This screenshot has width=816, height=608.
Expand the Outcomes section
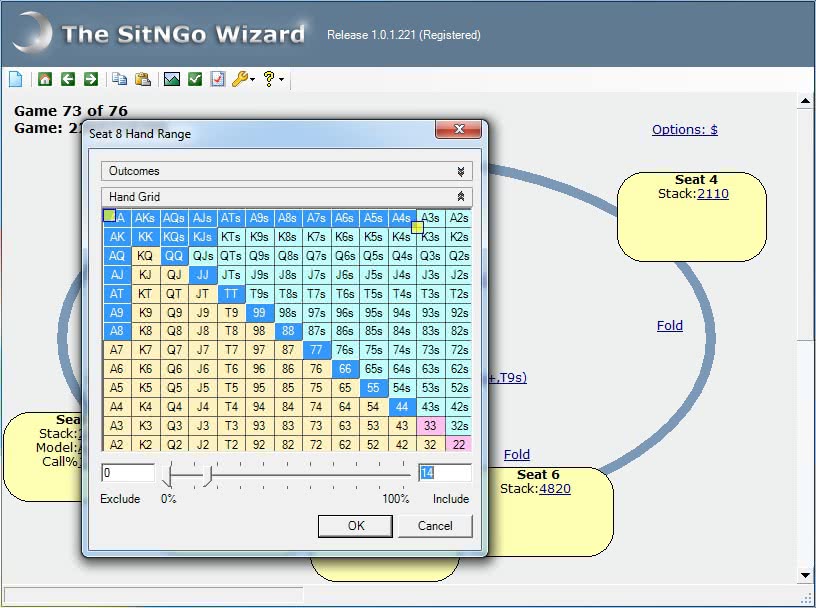pos(287,171)
